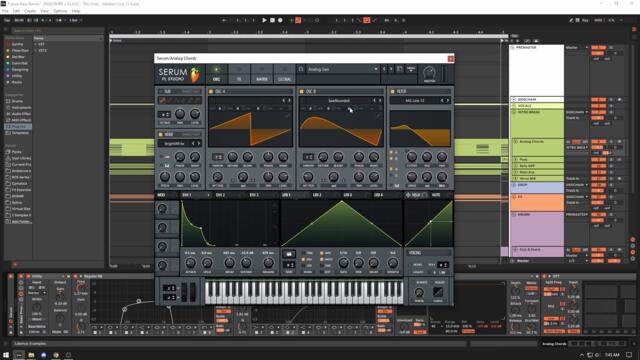The image size is (640, 360).
Task: Click the Serum MASTER volume knob
Action: [429, 72]
